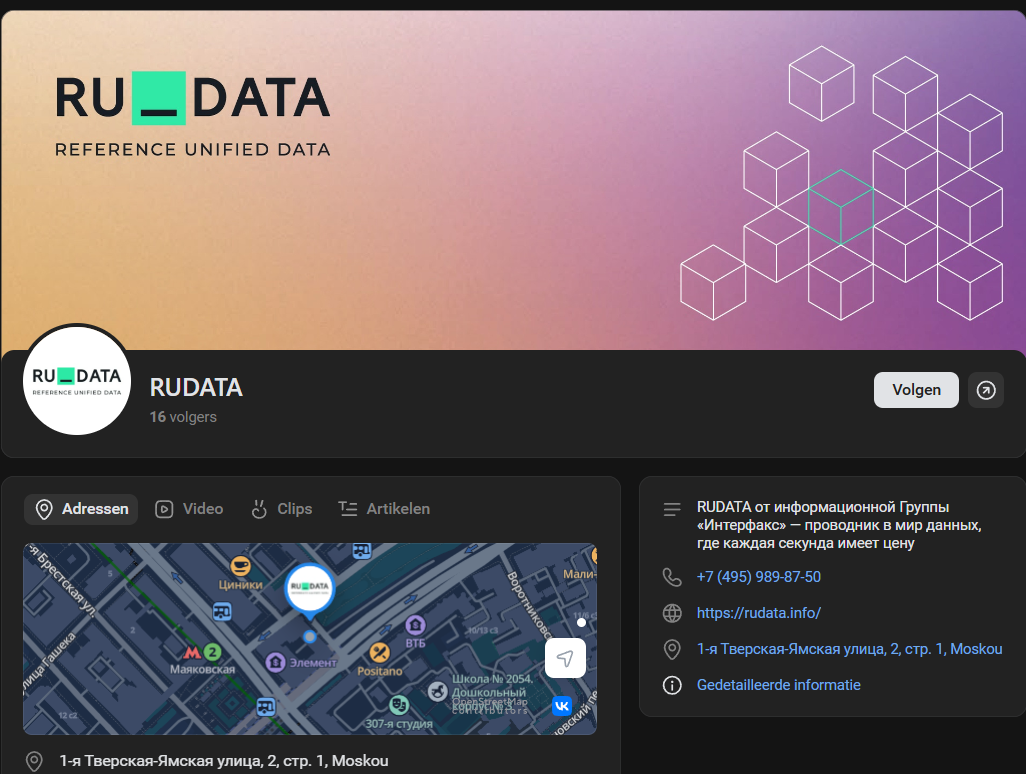1026x774 pixels.
Task: Click the map navigation arrow button
Action: click(x=565, y=658)
